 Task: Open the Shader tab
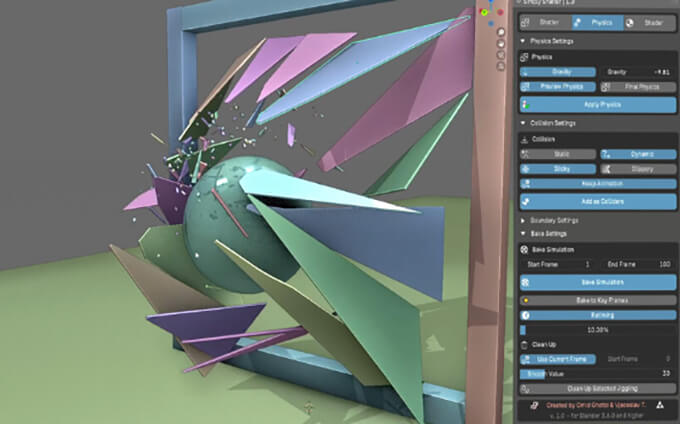point(649,21)
